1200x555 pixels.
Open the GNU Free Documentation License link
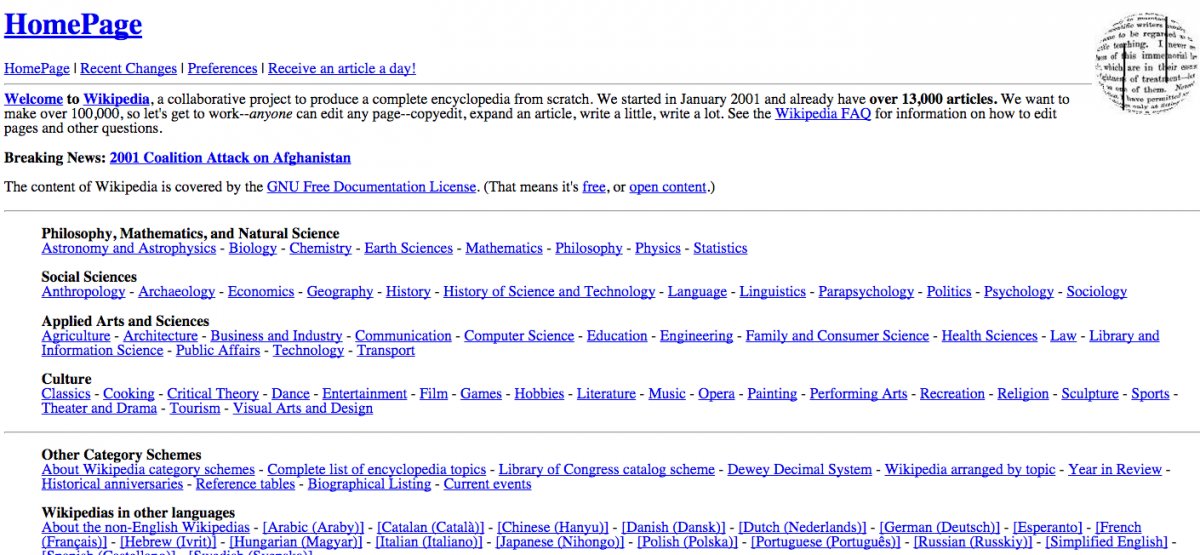(x=371, y=187)
